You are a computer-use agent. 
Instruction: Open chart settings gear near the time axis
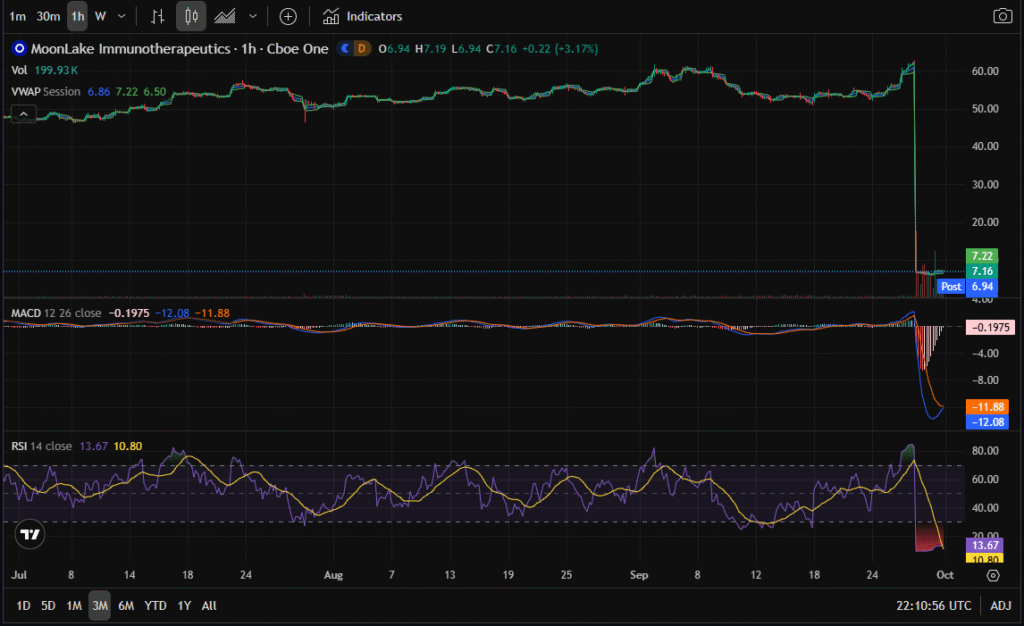(992, 575)
